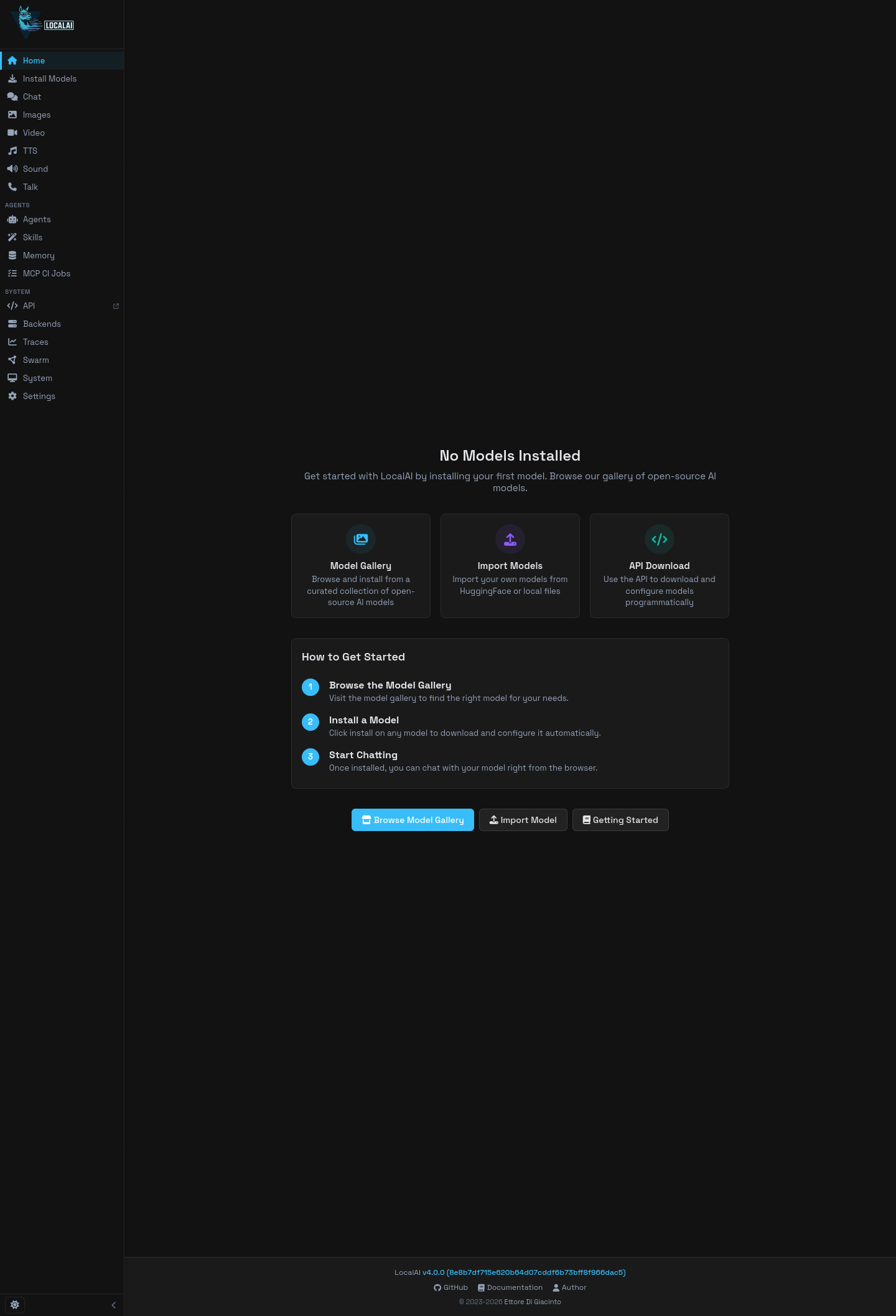
Task: Open the Swarm page
Action: tap(62, 360)
